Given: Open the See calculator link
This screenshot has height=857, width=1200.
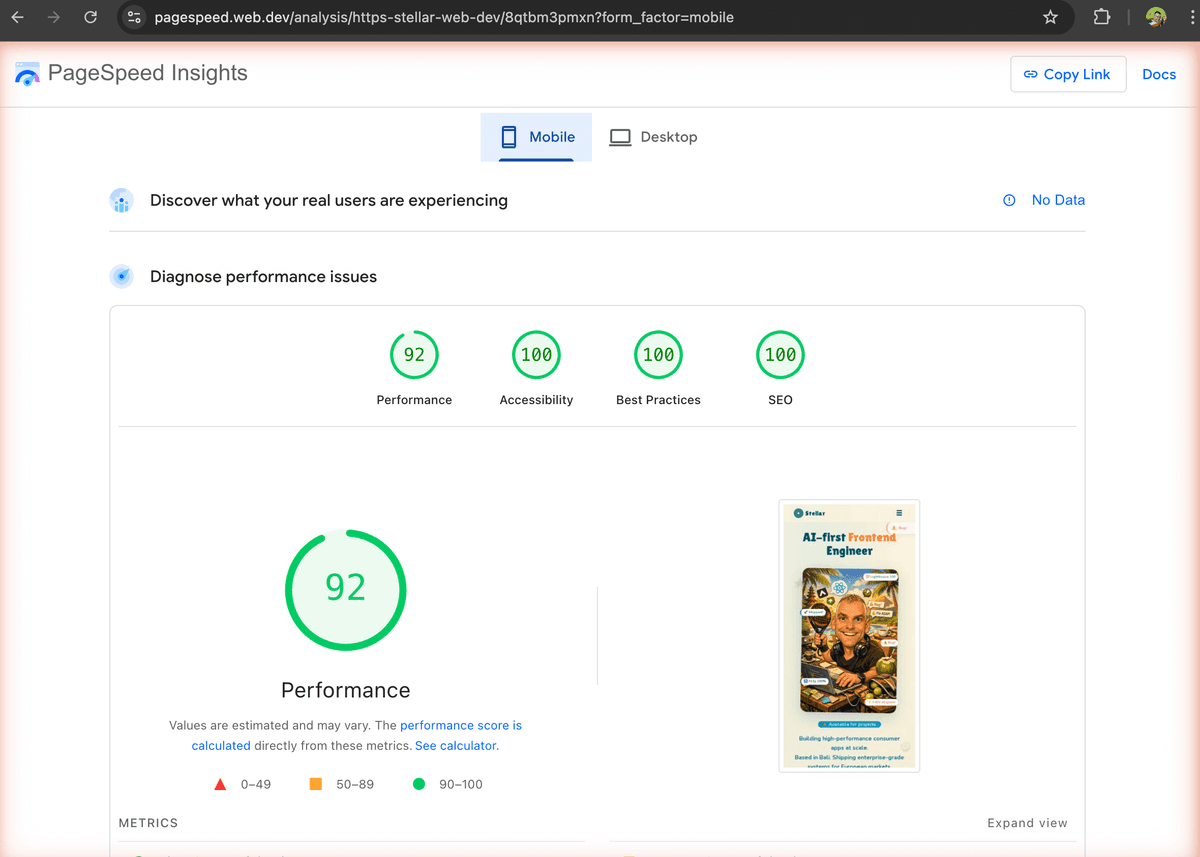Looking at the screenshot, I should (x=455, y=745).
